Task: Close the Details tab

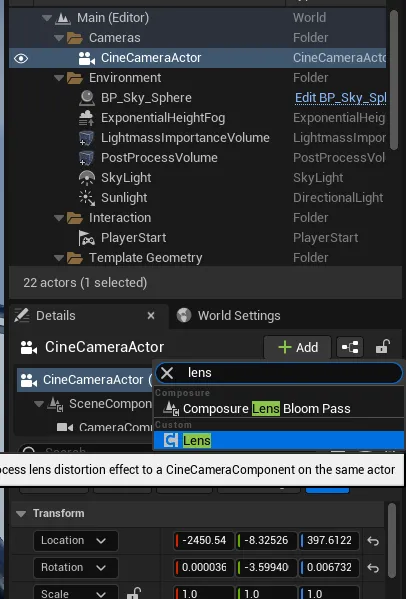Action: pos(151,316)
